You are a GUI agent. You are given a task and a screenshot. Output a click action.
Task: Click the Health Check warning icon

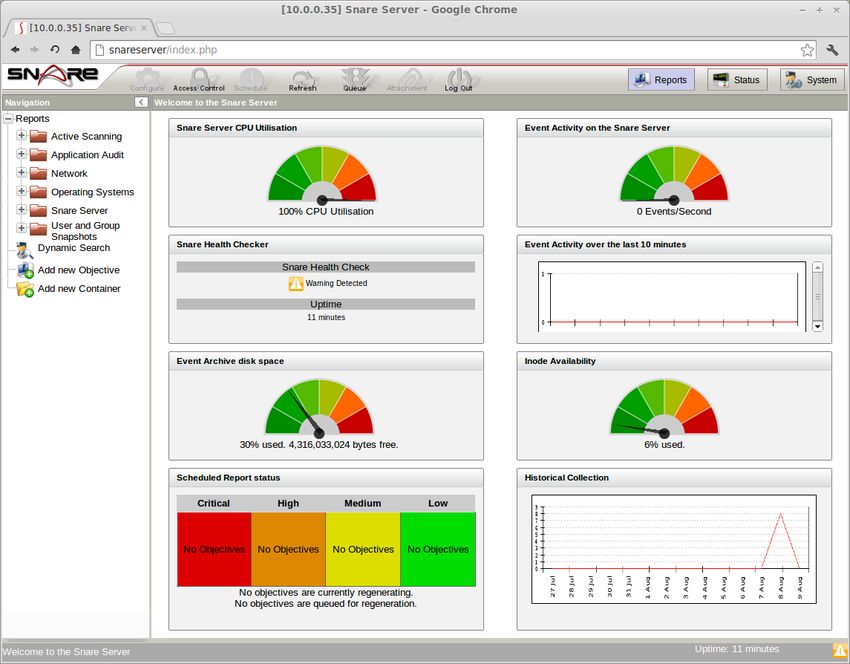point(296,283)
